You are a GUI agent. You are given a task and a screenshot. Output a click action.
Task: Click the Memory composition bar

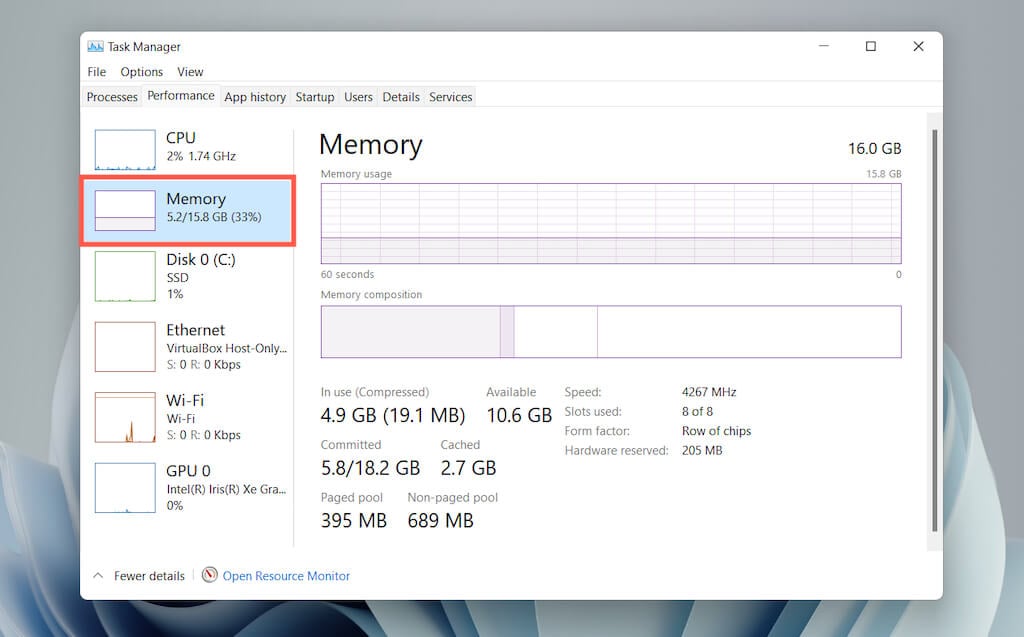610,332
